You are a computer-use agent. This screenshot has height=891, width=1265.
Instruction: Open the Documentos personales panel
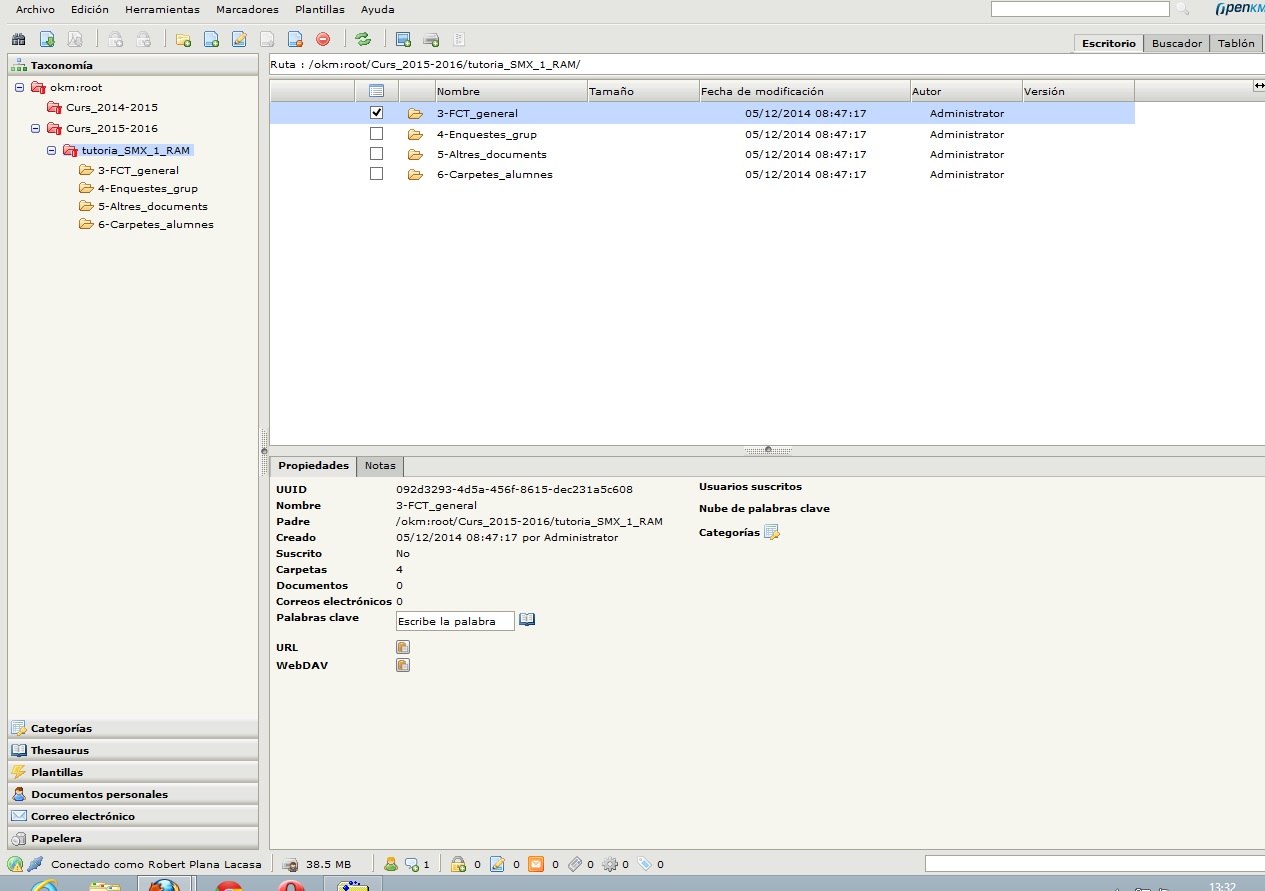pos(99,794)
